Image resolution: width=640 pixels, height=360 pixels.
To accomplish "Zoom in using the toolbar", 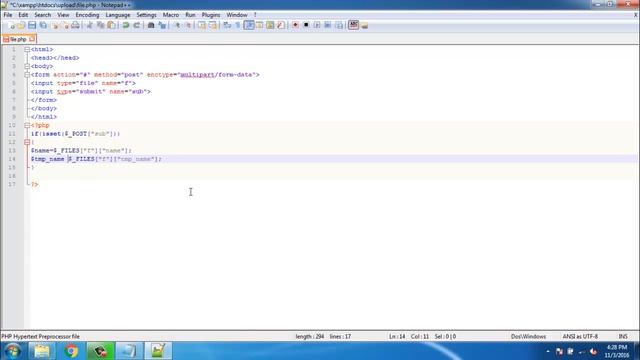I will pos(177,25).
